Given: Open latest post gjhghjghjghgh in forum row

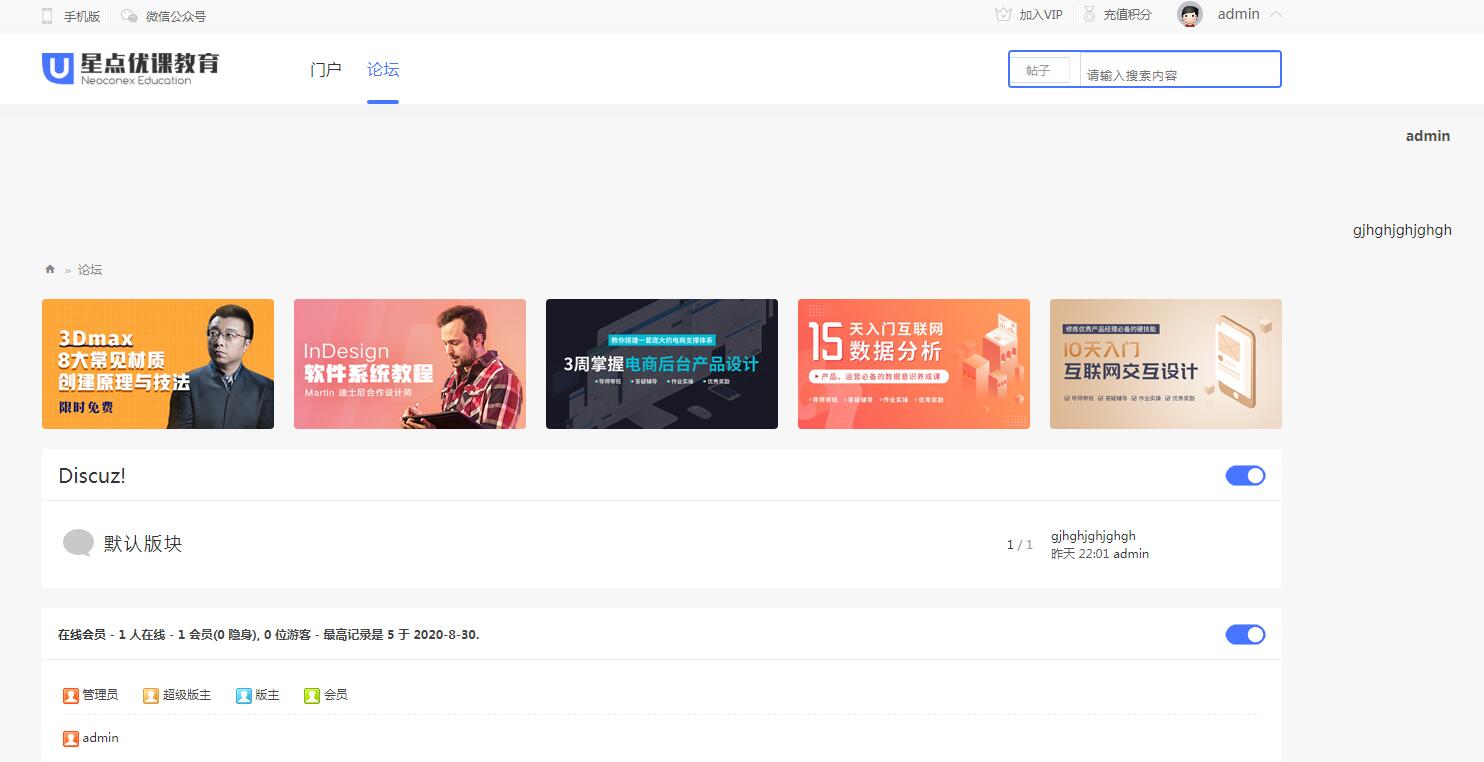Looking at the screenshot, I should (x=1094, y=536).
